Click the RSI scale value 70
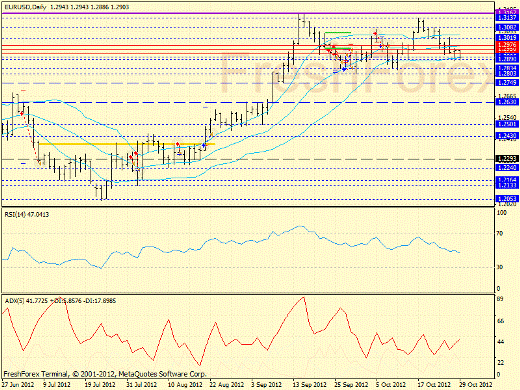The height and width of the screenshot is (390, 520). pos(500,234)
